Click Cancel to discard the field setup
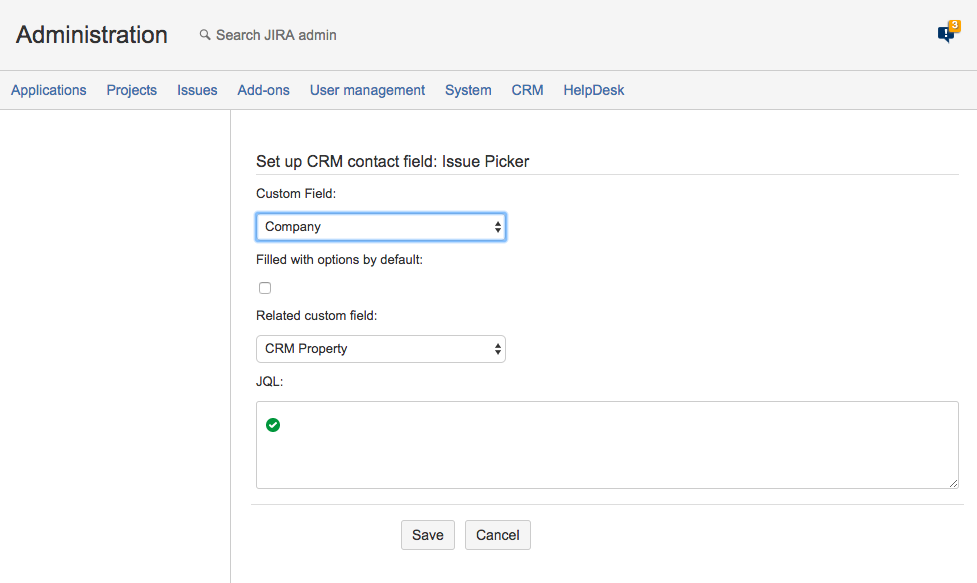Viewport: 977px width, 583px height. click(x=498, y=535)
